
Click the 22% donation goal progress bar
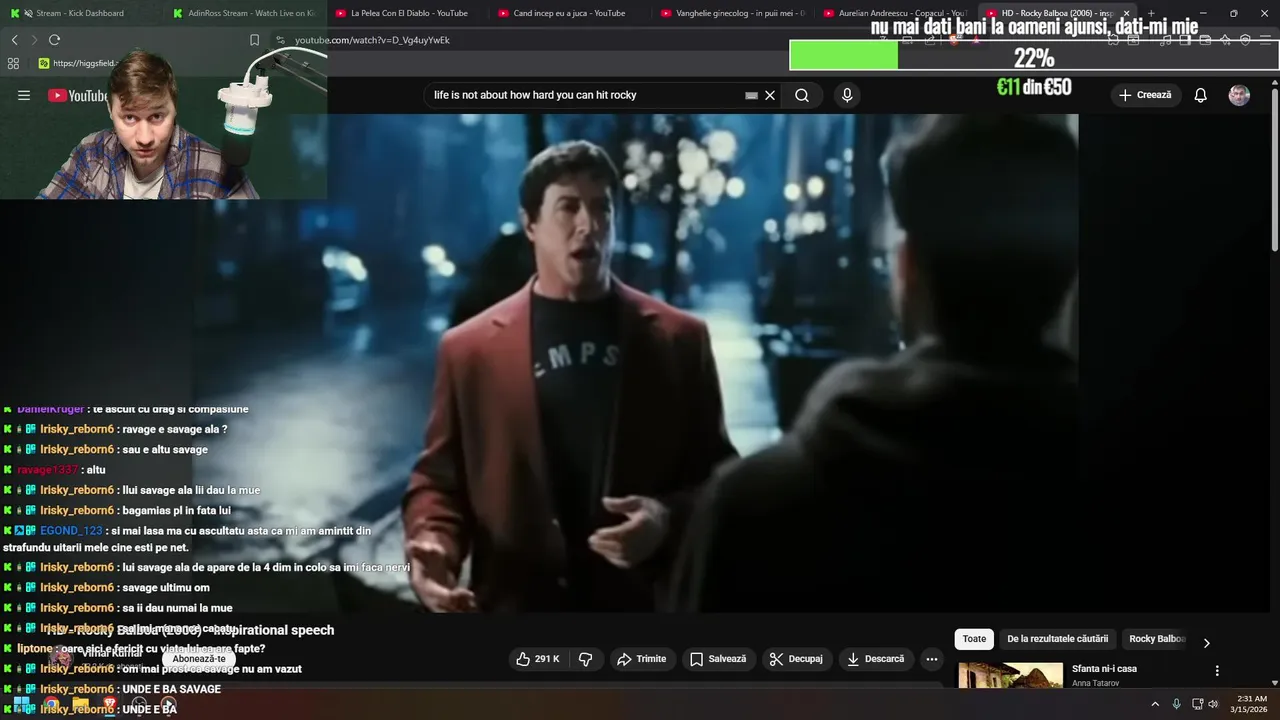(1034, 55)
